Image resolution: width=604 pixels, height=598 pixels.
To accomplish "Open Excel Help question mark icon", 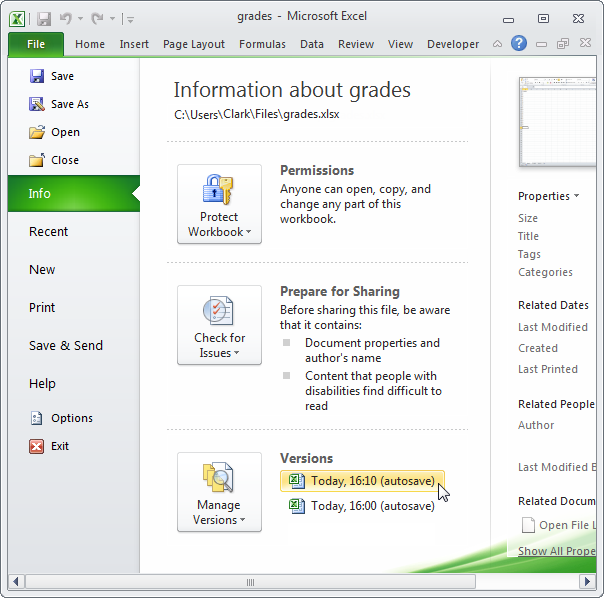I will (x=519, y=43).
